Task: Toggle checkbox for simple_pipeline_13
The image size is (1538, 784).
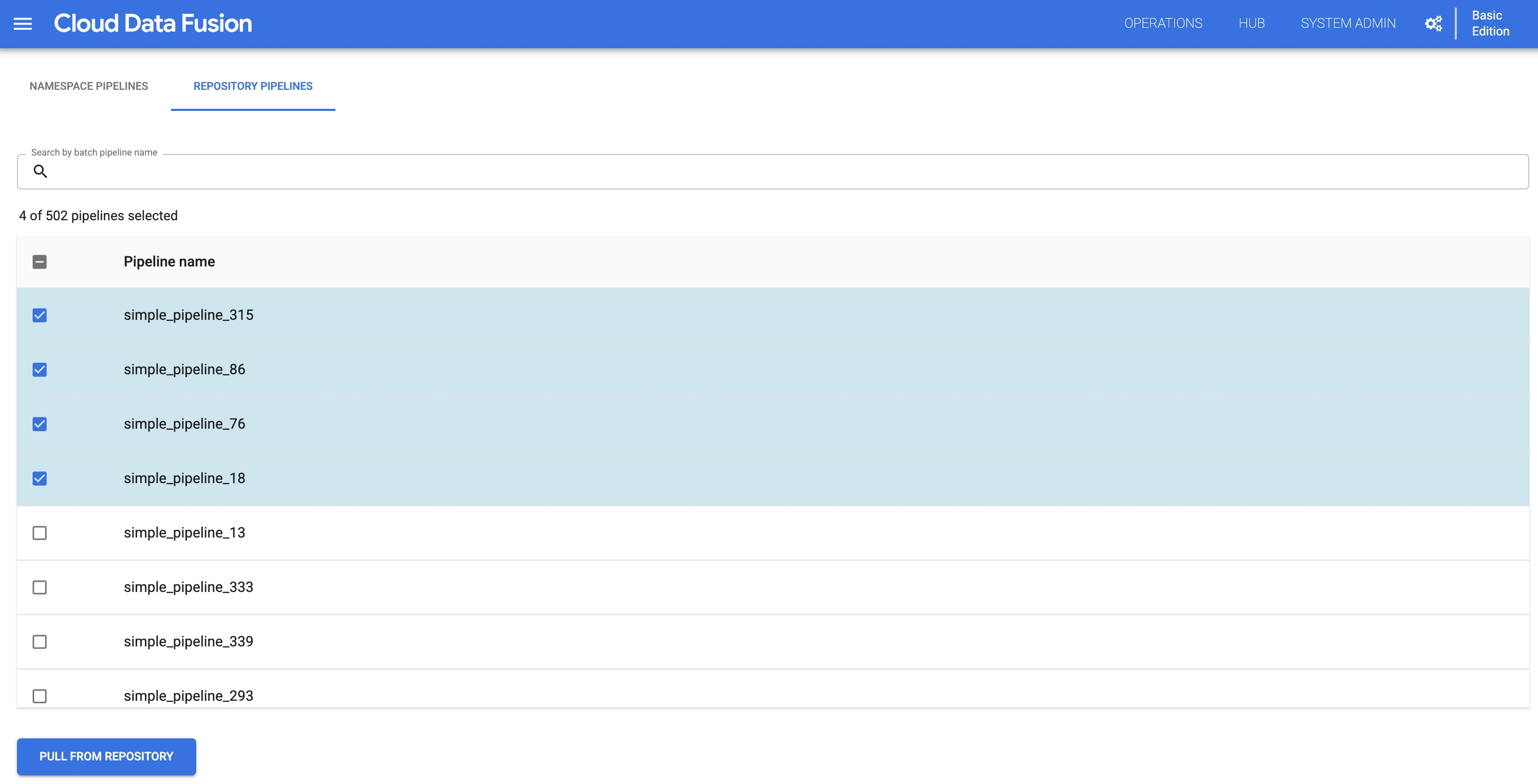Action: [40, 532]
